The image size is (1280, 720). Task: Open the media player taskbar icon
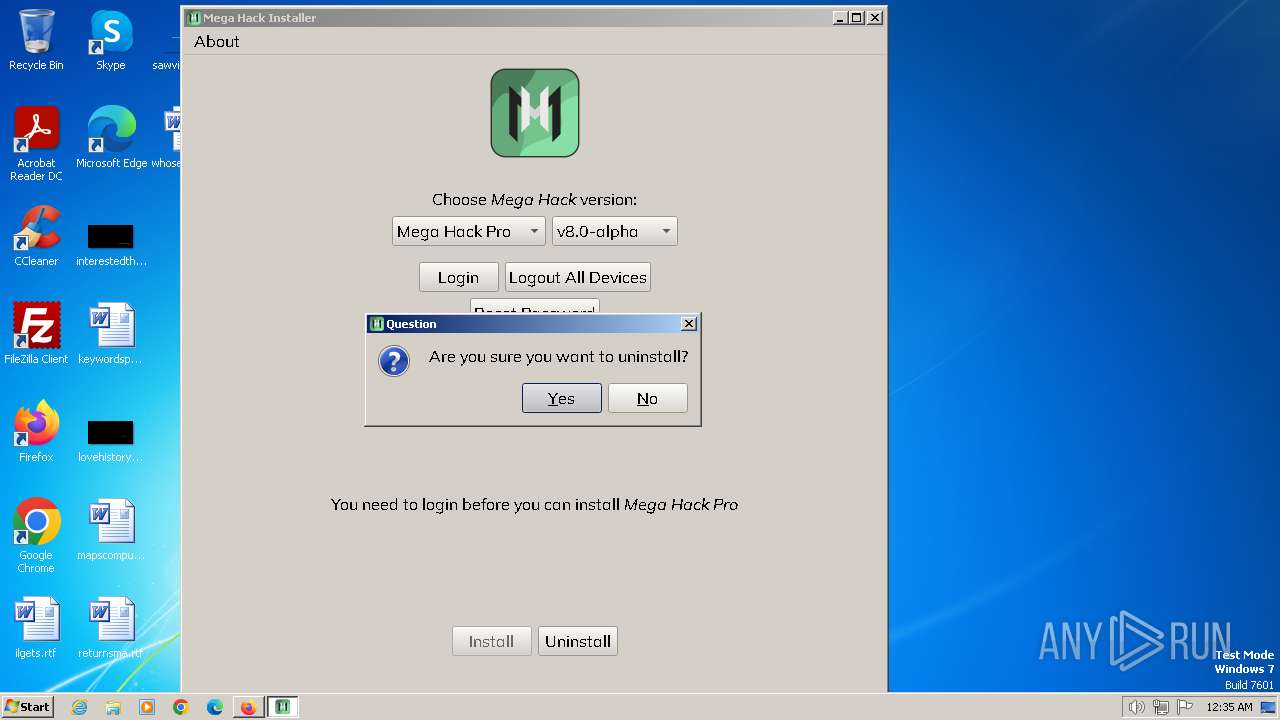[x=147, y=707]
